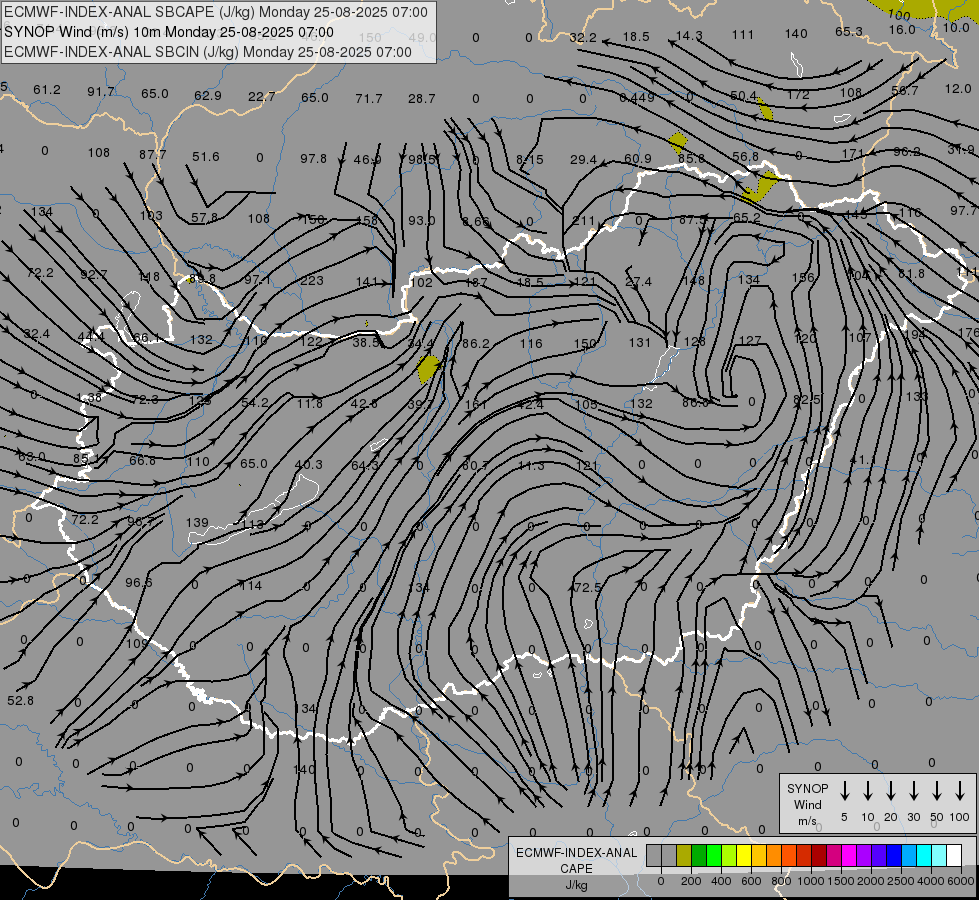Click the grid value 161 on the map

tap(476, 405)
